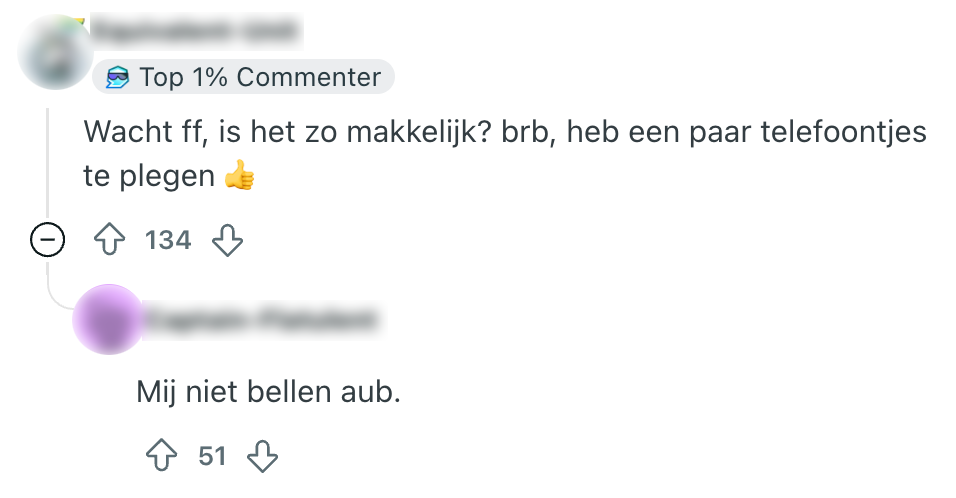Upvote the comment with 134 votes

coord(108,240)
